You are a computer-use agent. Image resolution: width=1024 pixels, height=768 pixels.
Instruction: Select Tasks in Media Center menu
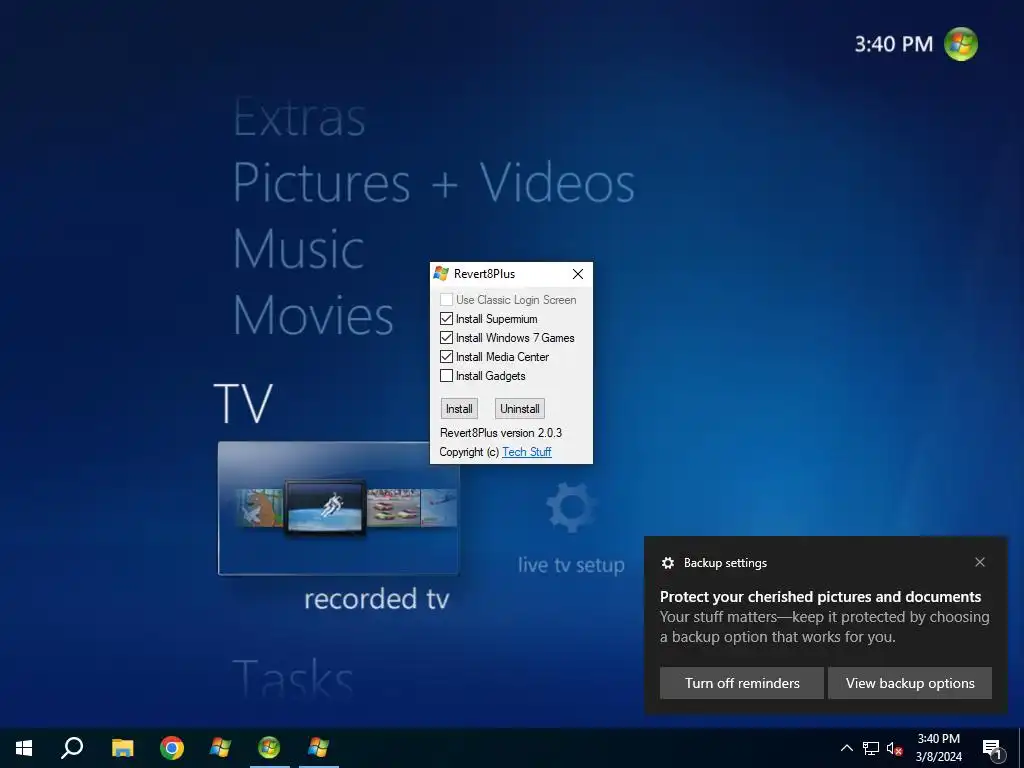293,679
